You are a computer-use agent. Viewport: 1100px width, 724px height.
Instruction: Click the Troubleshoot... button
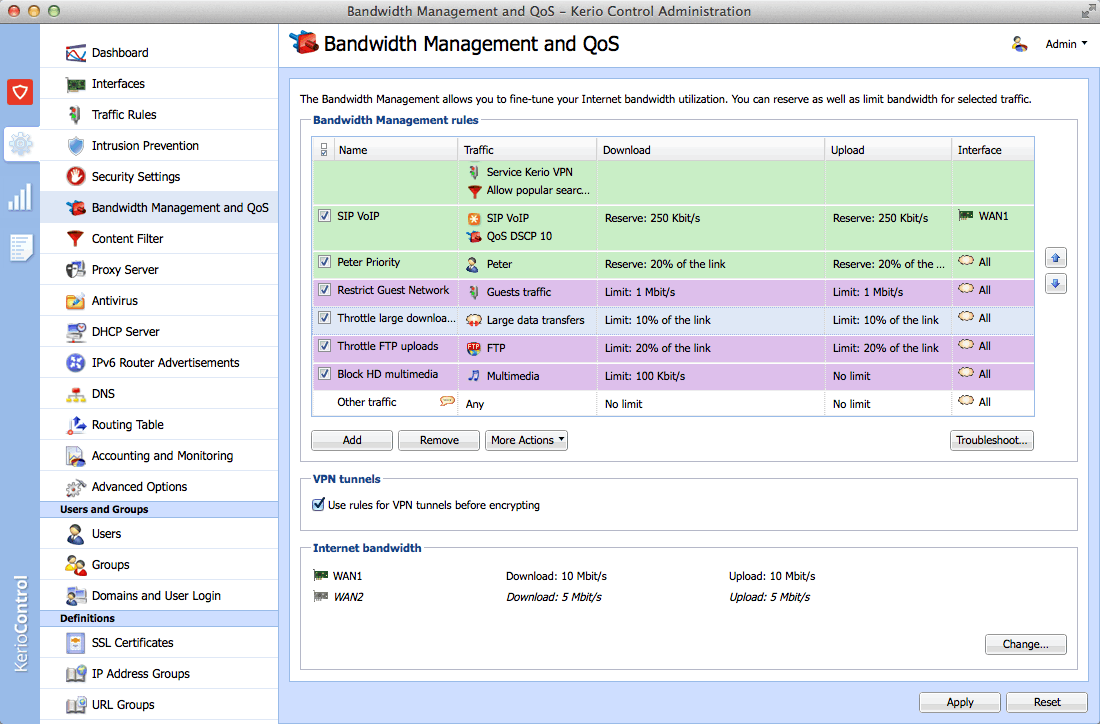[991, 440]
